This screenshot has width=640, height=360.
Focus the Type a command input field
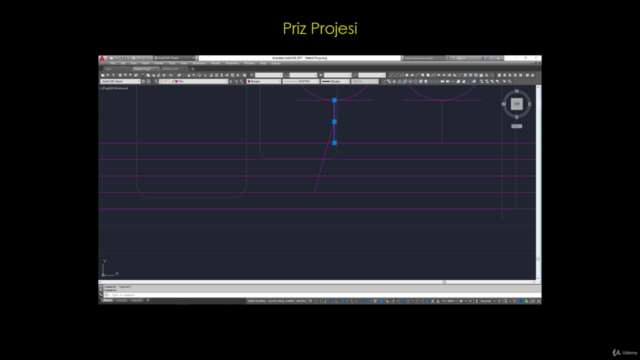click(322, 295)
